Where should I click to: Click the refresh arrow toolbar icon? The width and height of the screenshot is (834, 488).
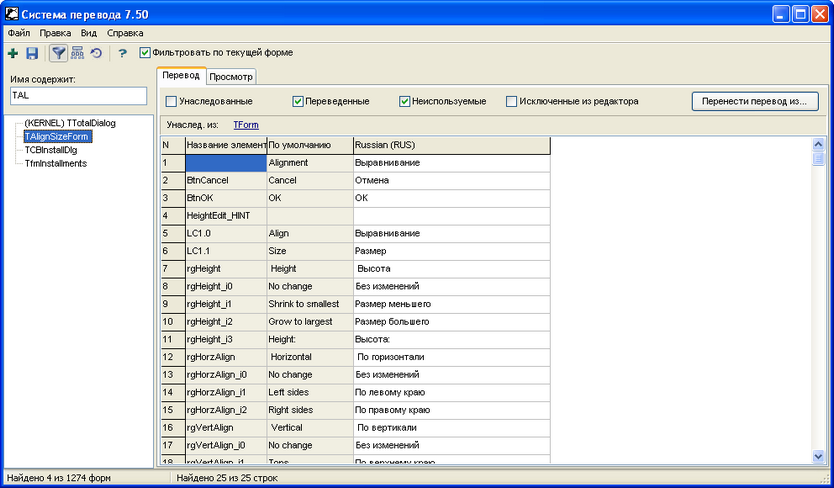coord(96,53)
